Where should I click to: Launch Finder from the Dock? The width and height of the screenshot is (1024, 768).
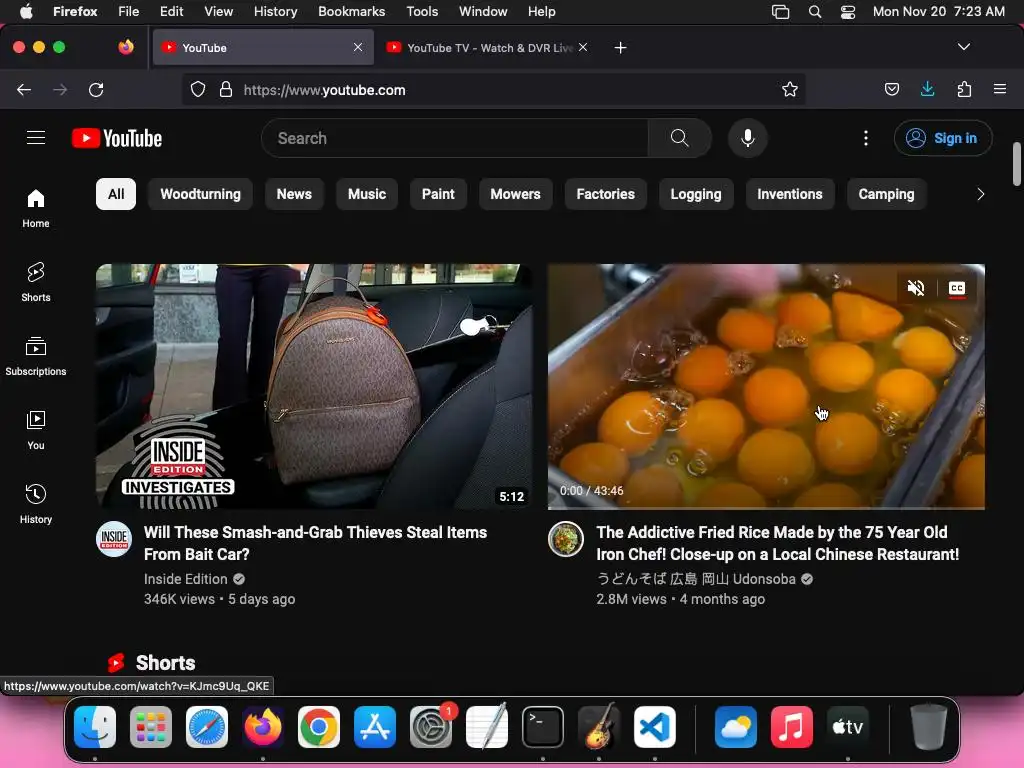pos(95,726)
